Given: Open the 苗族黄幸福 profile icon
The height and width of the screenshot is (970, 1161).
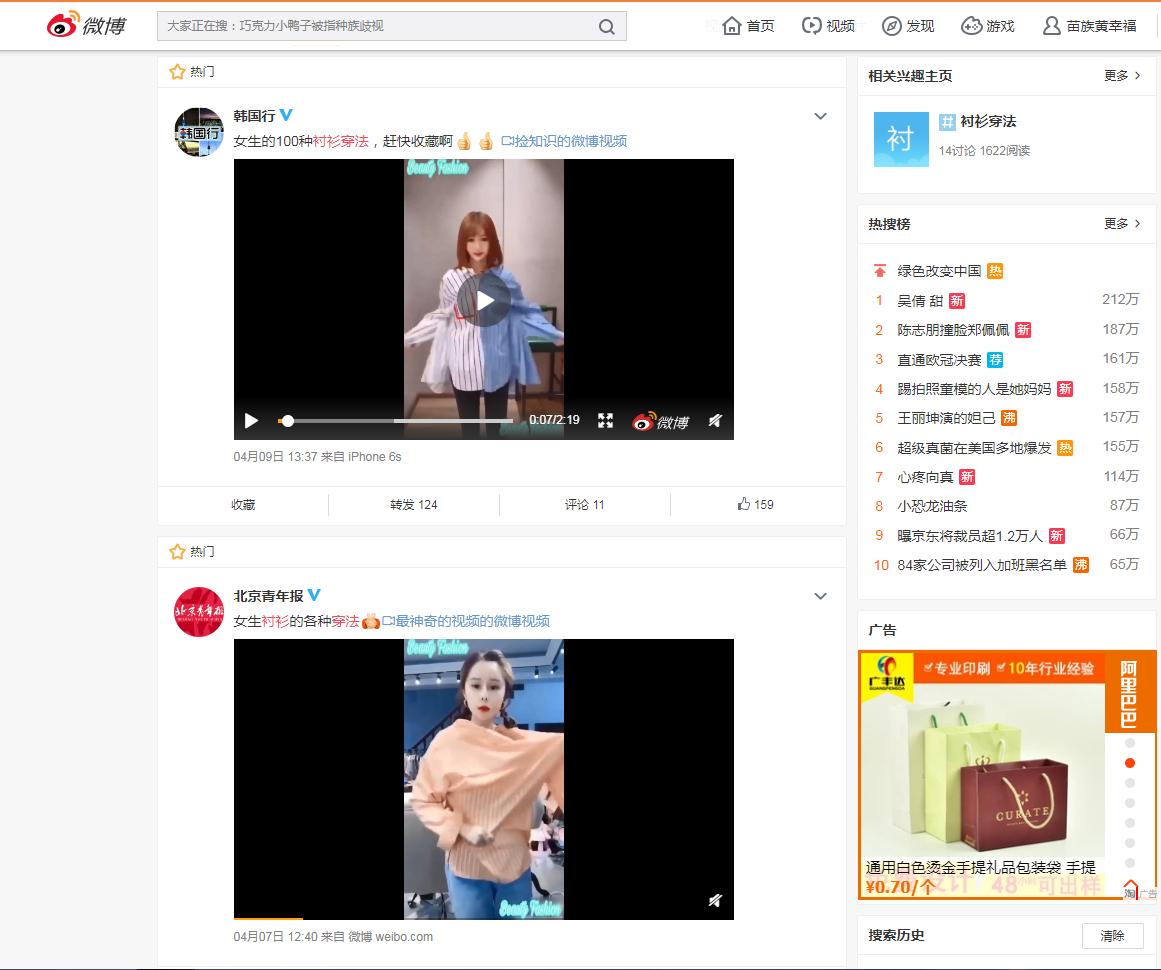Looking at the screenshot, I should point(1053,25).
